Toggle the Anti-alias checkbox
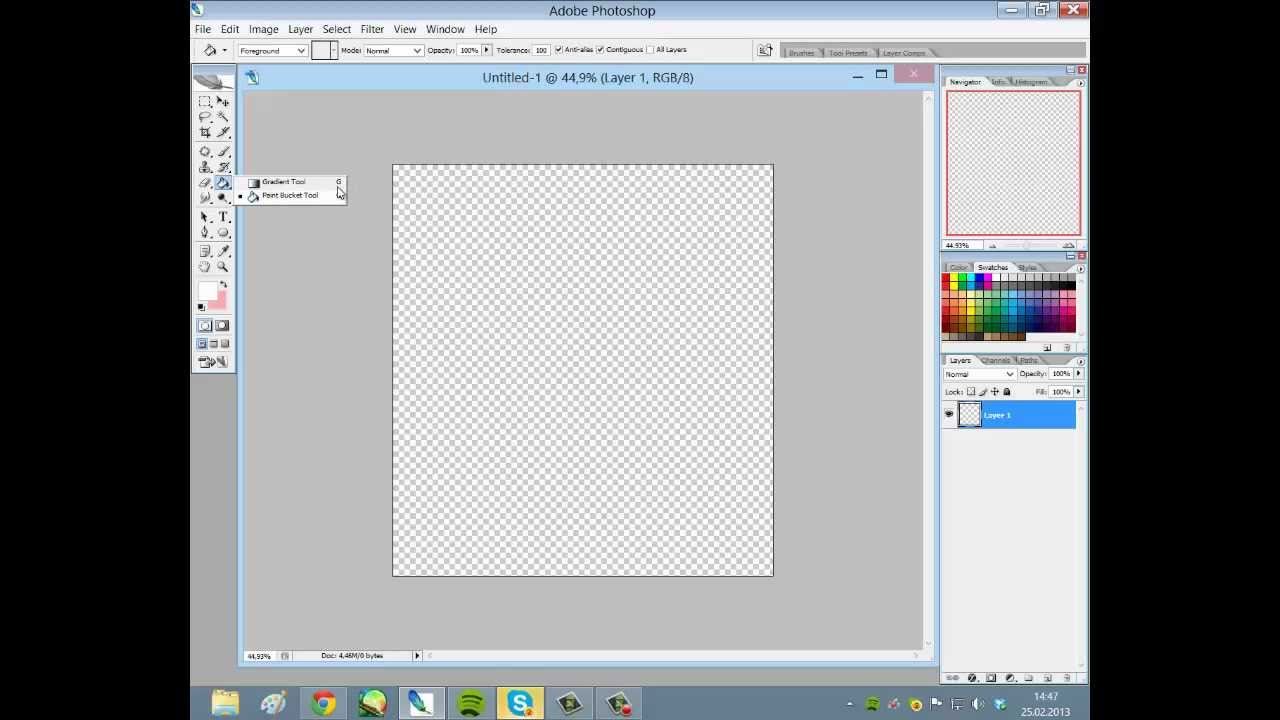Screen dimensions: 1280x720 [x=558, y=50]
